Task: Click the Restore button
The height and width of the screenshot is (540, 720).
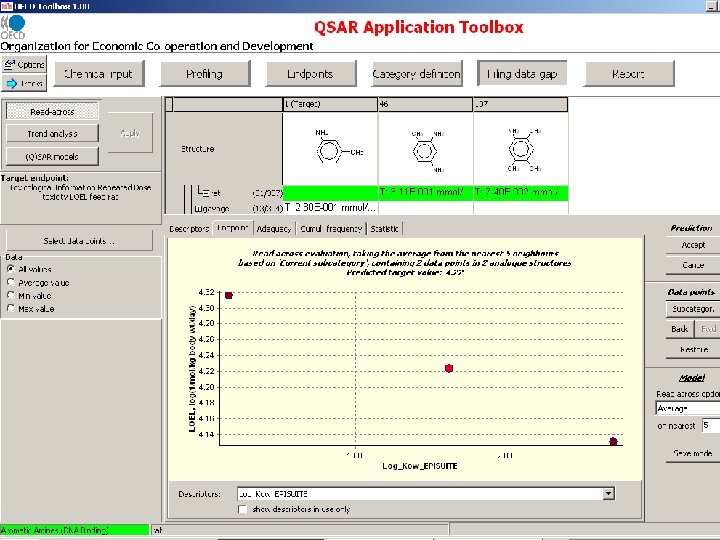Action: coord(694,349)
